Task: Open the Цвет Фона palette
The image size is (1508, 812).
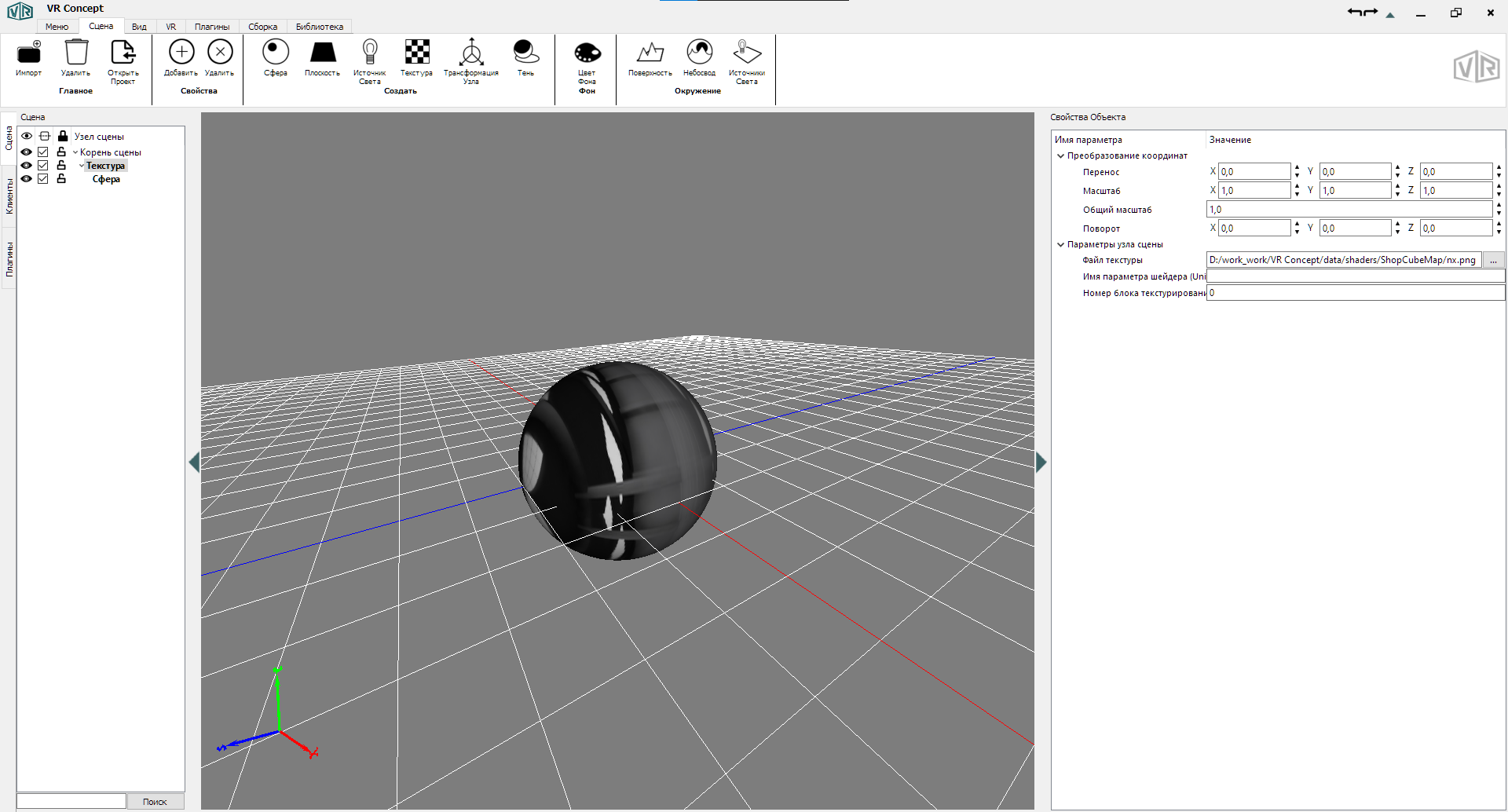Action: [x=587, y=53]
